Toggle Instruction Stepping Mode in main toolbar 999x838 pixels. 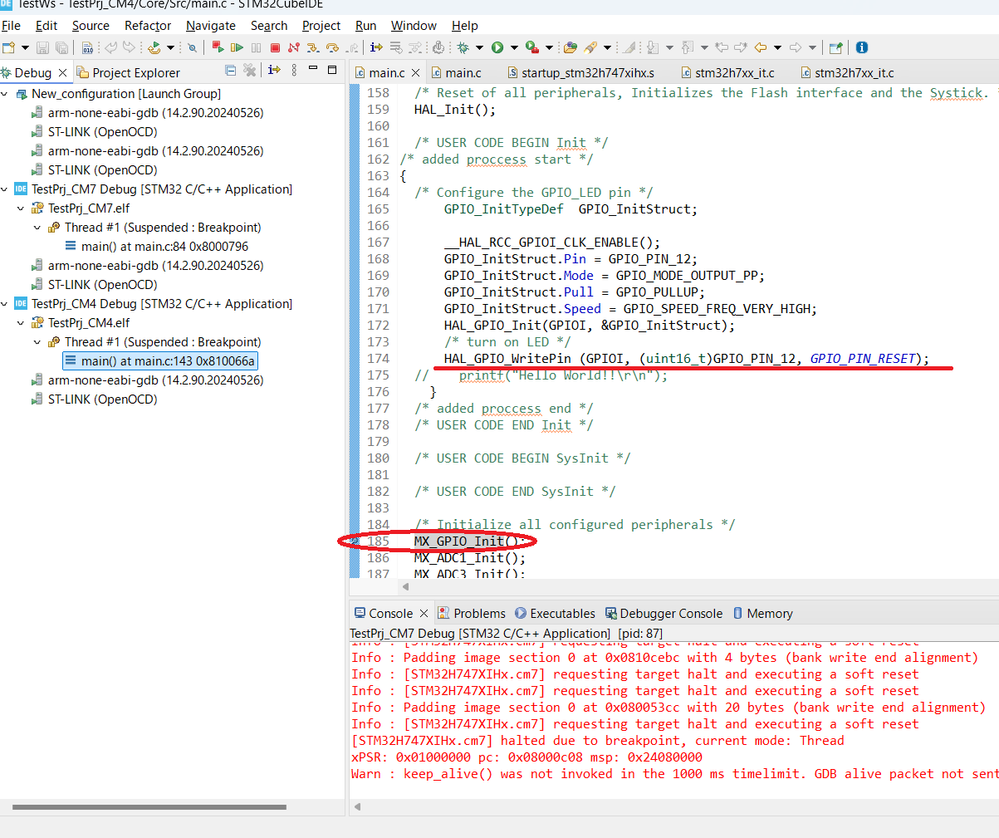point(377,47)
